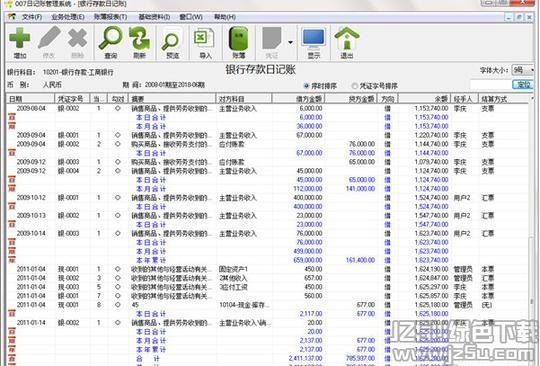Click the 摘要 column header
The height and width of the screenshot is (366, 540).
coord(172,99)
